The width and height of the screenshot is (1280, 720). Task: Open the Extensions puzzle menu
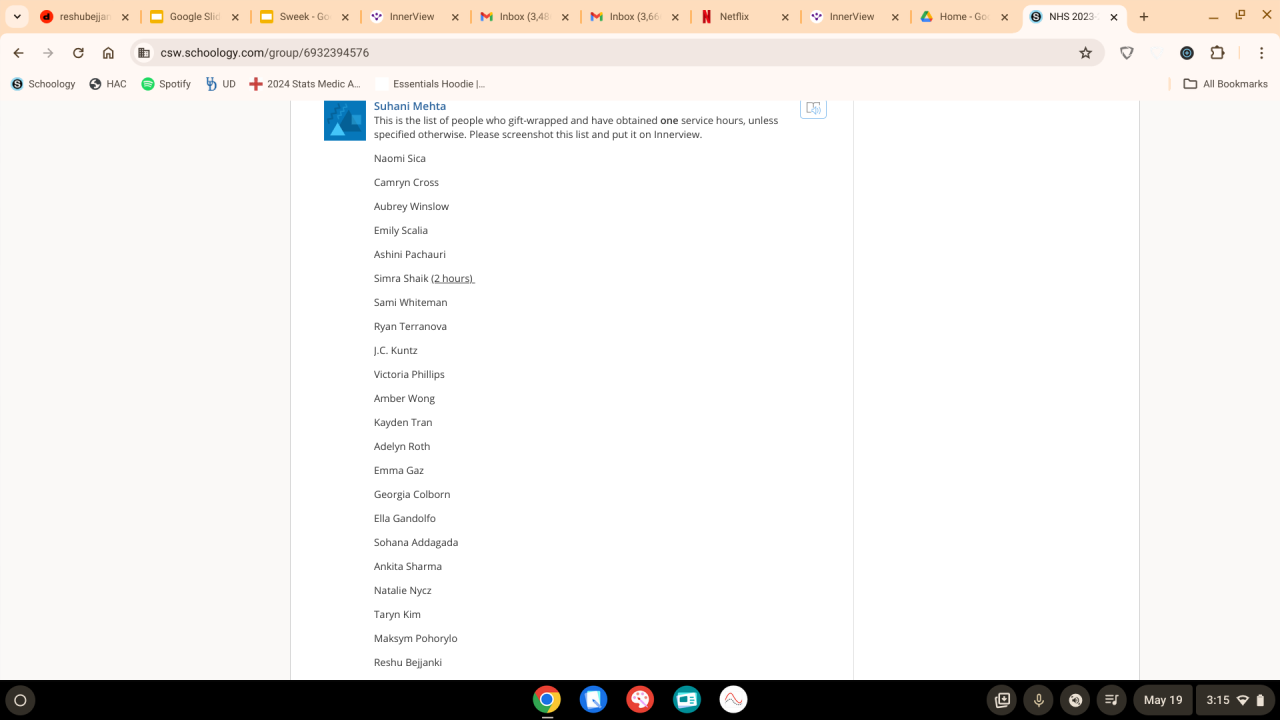pyautogui.click(x=1217, y=53)
